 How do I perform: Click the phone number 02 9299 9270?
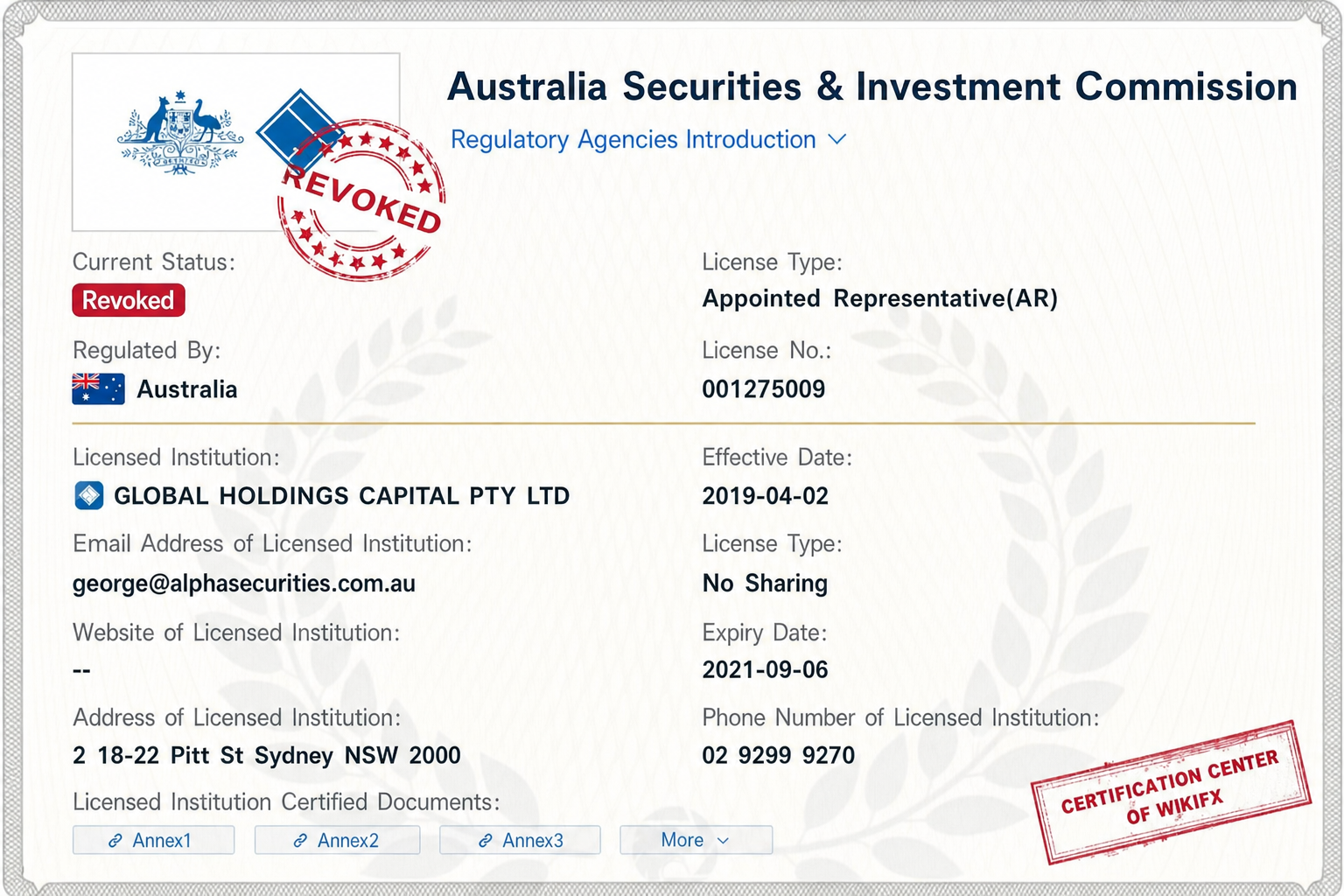click(x=779, y=755)
